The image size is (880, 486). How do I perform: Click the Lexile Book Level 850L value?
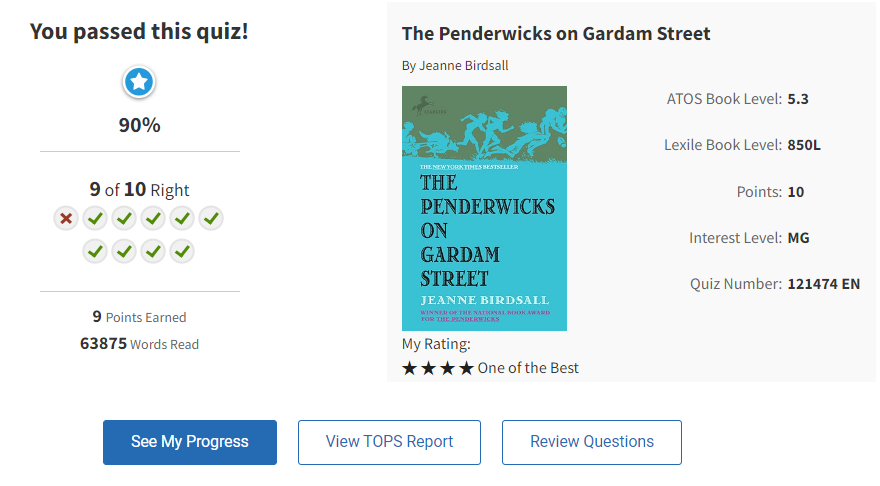(x=804, y=145)
